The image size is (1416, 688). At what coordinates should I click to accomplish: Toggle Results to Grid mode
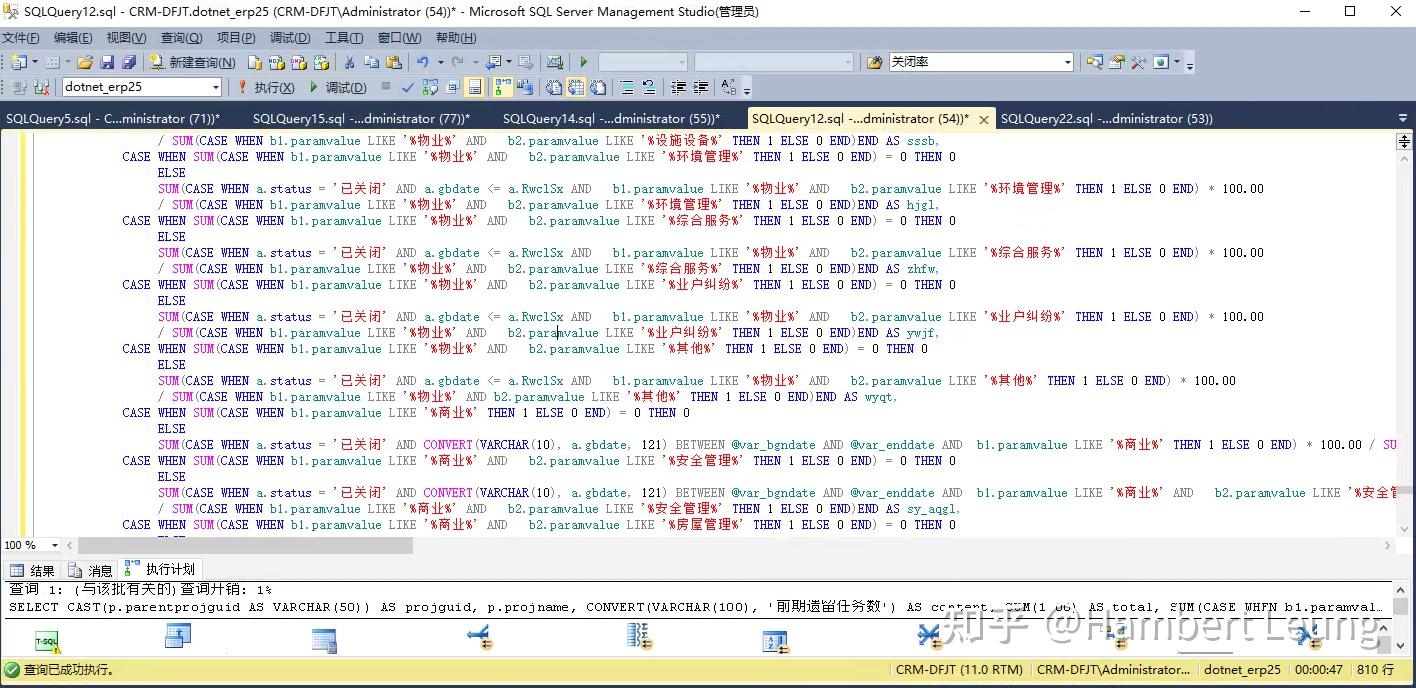[575, 87]
